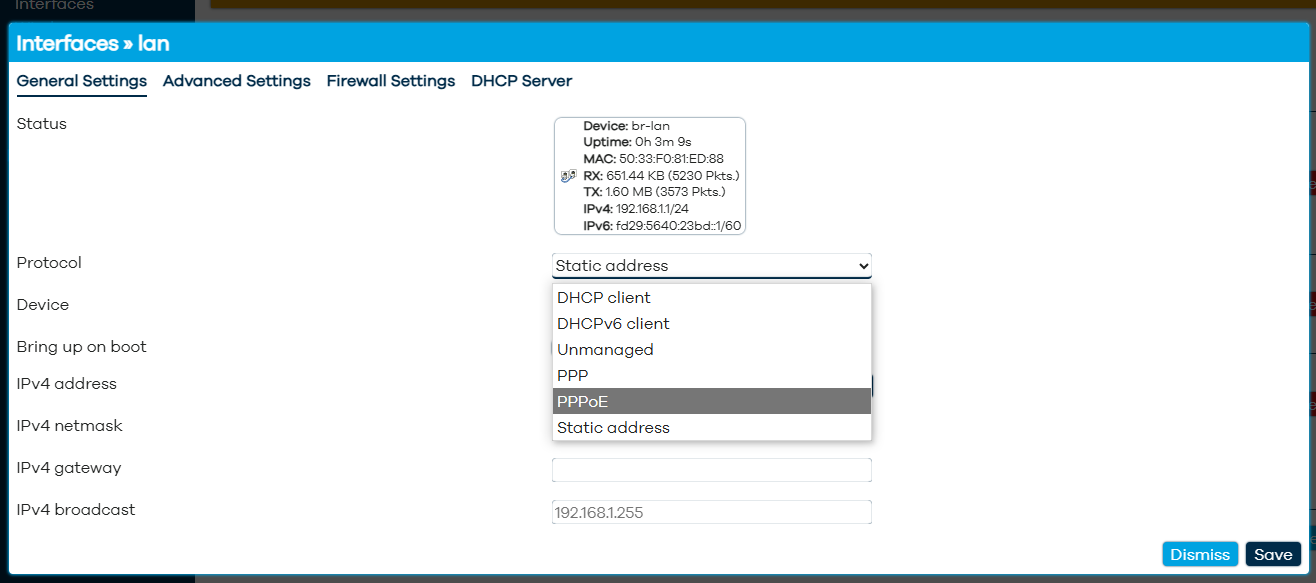
Task: Dismiss the lan interface dialog
Action: click(x=1200, y=555)
